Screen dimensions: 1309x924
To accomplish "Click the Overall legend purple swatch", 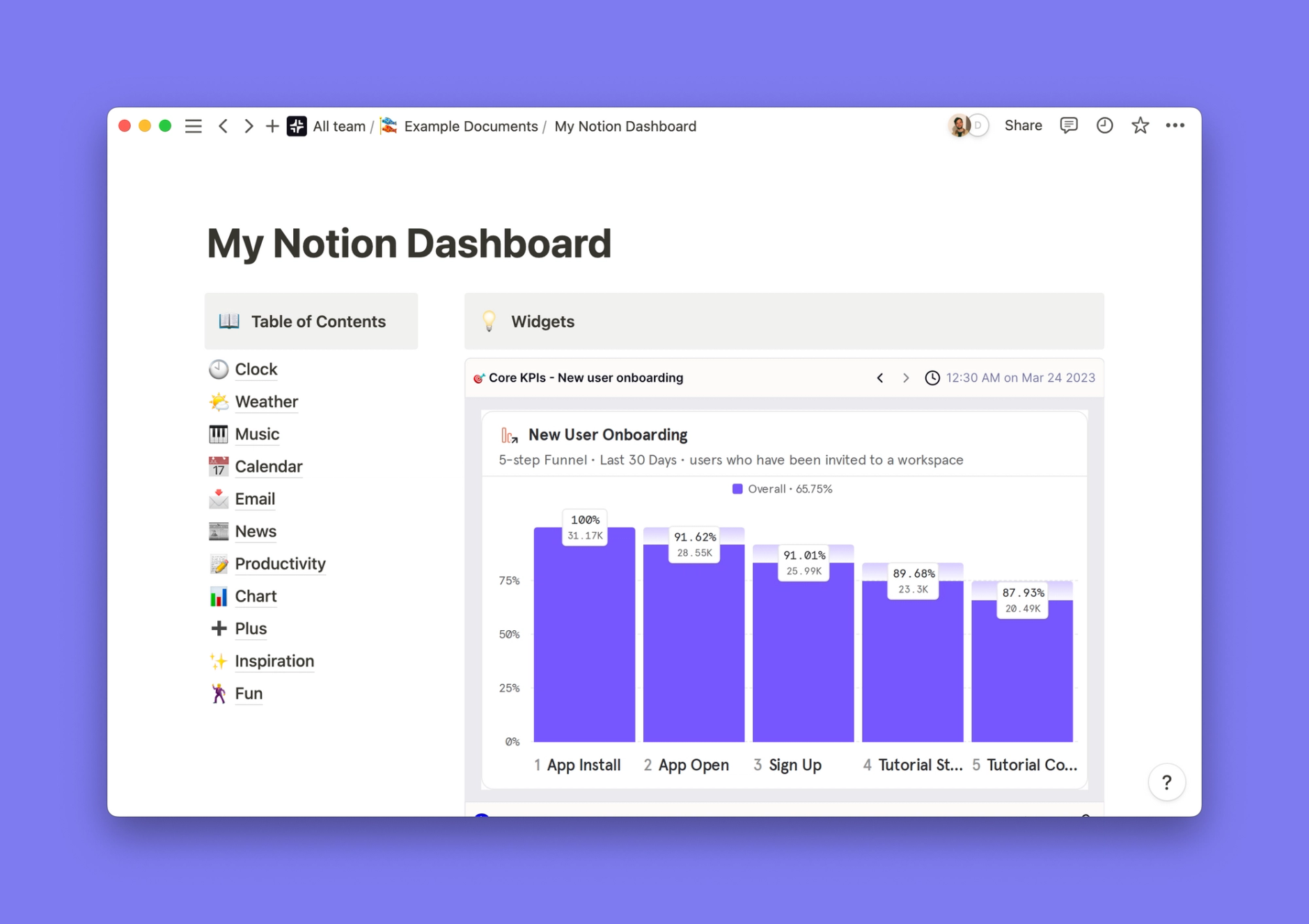I will tap(737, 489).
